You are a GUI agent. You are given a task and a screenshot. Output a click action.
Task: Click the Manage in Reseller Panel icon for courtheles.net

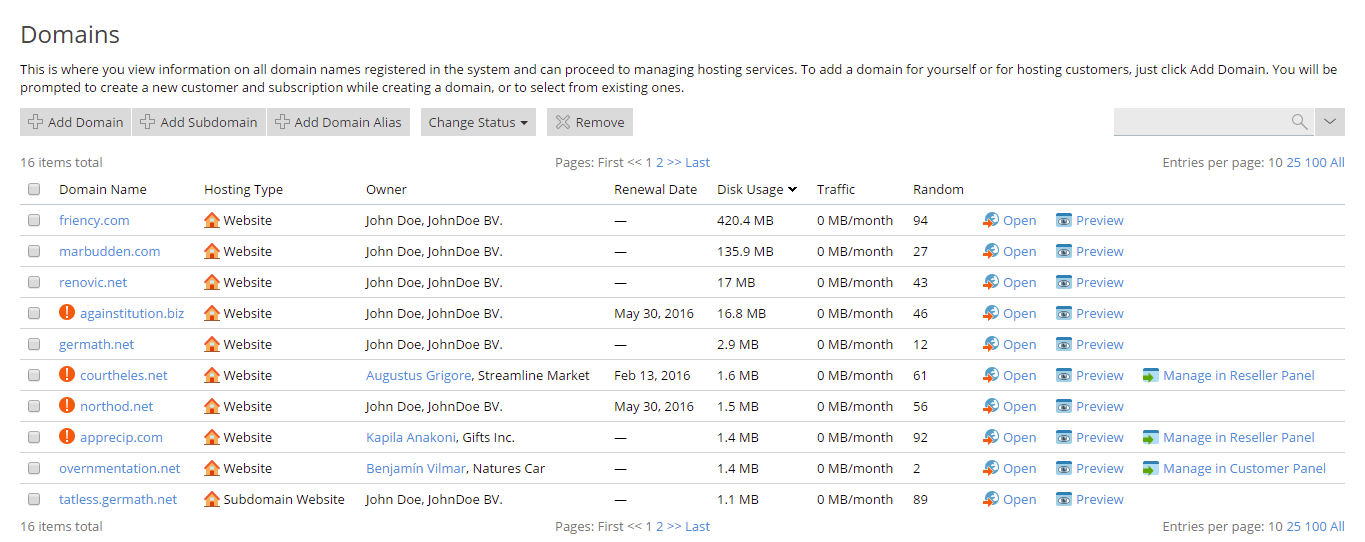tap(1151, 376)
